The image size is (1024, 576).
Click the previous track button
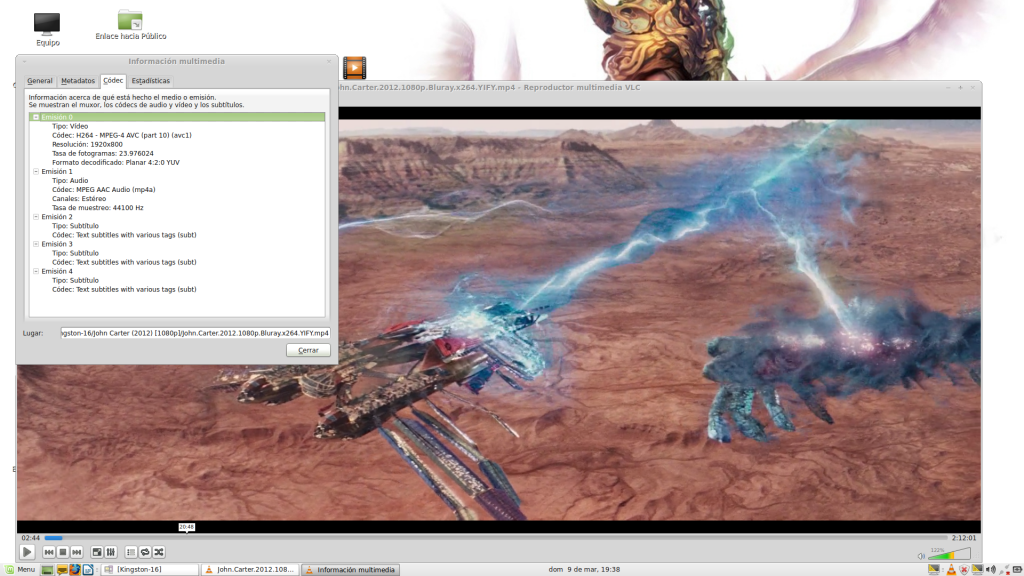pyautogui.click(x=48, y=552)
